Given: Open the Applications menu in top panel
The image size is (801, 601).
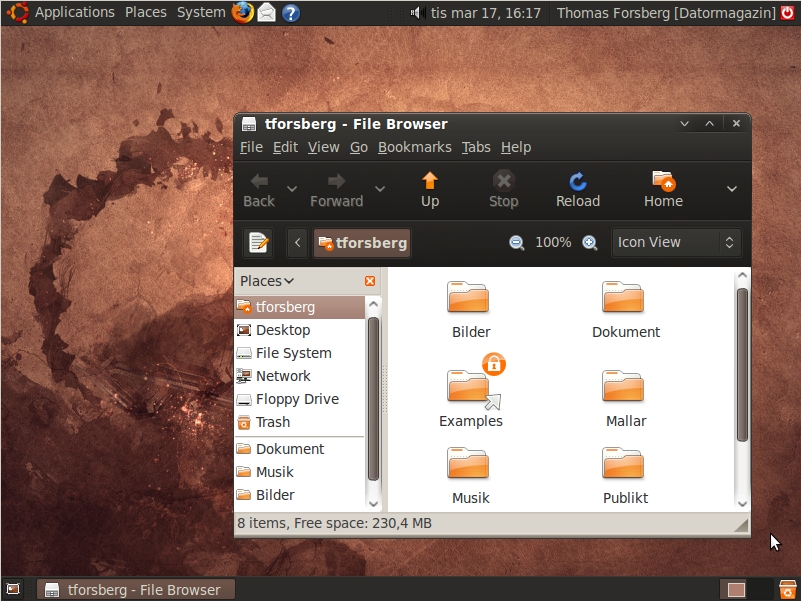Looking at the screenshot, I should tap(75, 12).
